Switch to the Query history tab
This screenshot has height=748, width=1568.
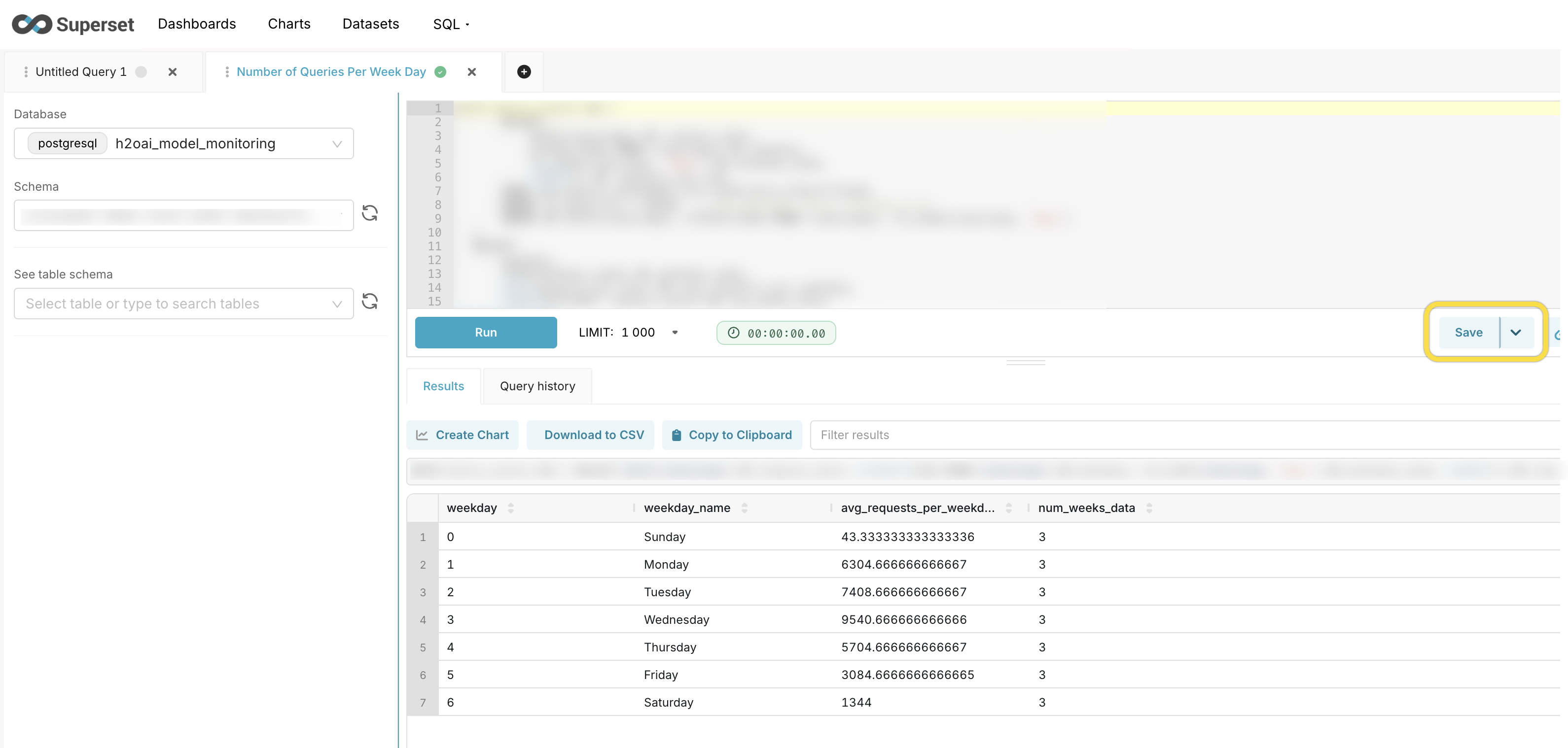click(x=537, y=385)
